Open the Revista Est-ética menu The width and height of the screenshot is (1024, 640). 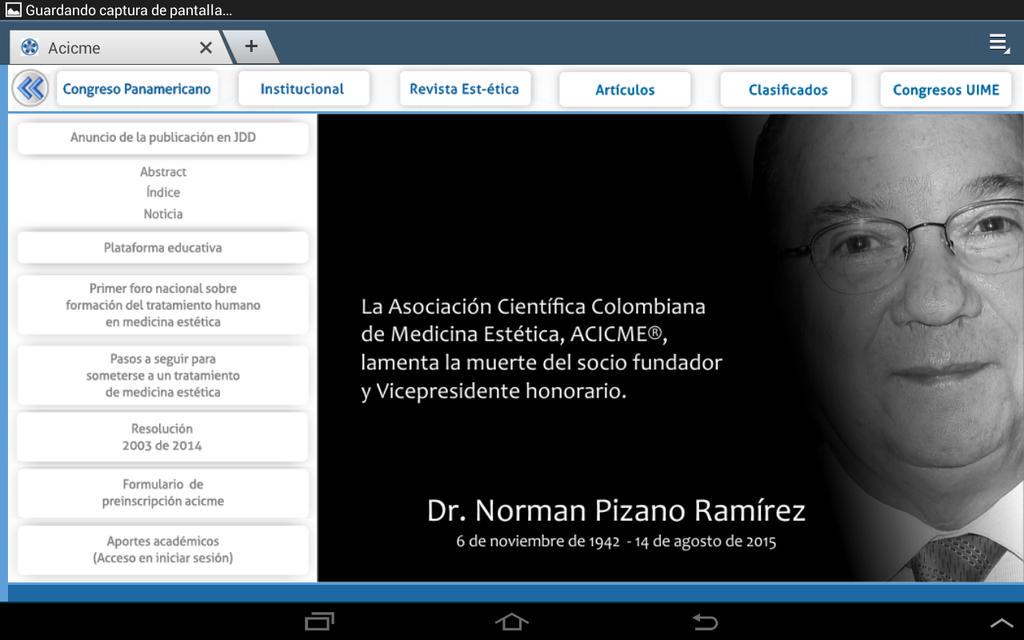coord(465,89)
